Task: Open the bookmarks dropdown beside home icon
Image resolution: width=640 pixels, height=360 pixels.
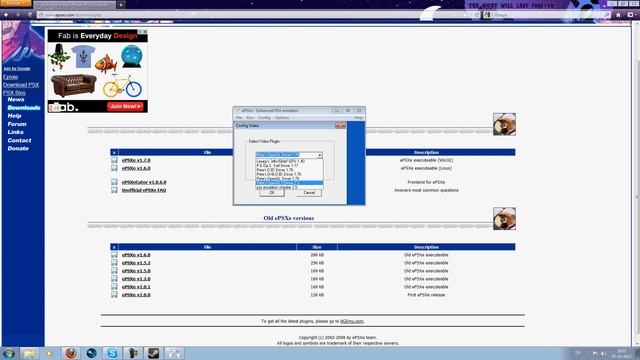Action: pos(631,15)
